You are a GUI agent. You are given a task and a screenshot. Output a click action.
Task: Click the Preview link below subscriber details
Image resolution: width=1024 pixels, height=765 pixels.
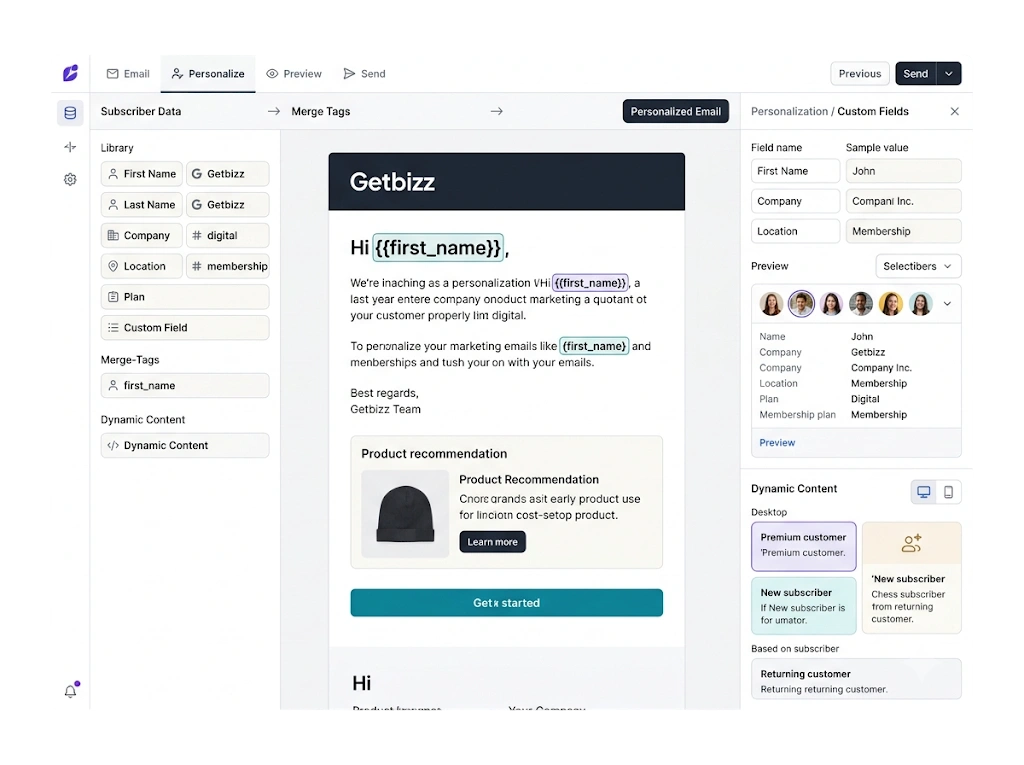pos(777,443)
